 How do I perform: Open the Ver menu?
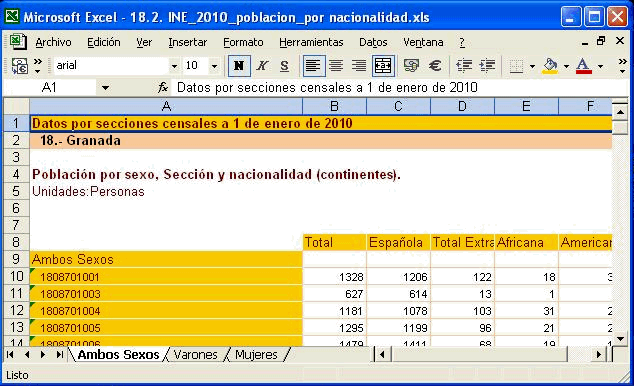click(144, 42)
